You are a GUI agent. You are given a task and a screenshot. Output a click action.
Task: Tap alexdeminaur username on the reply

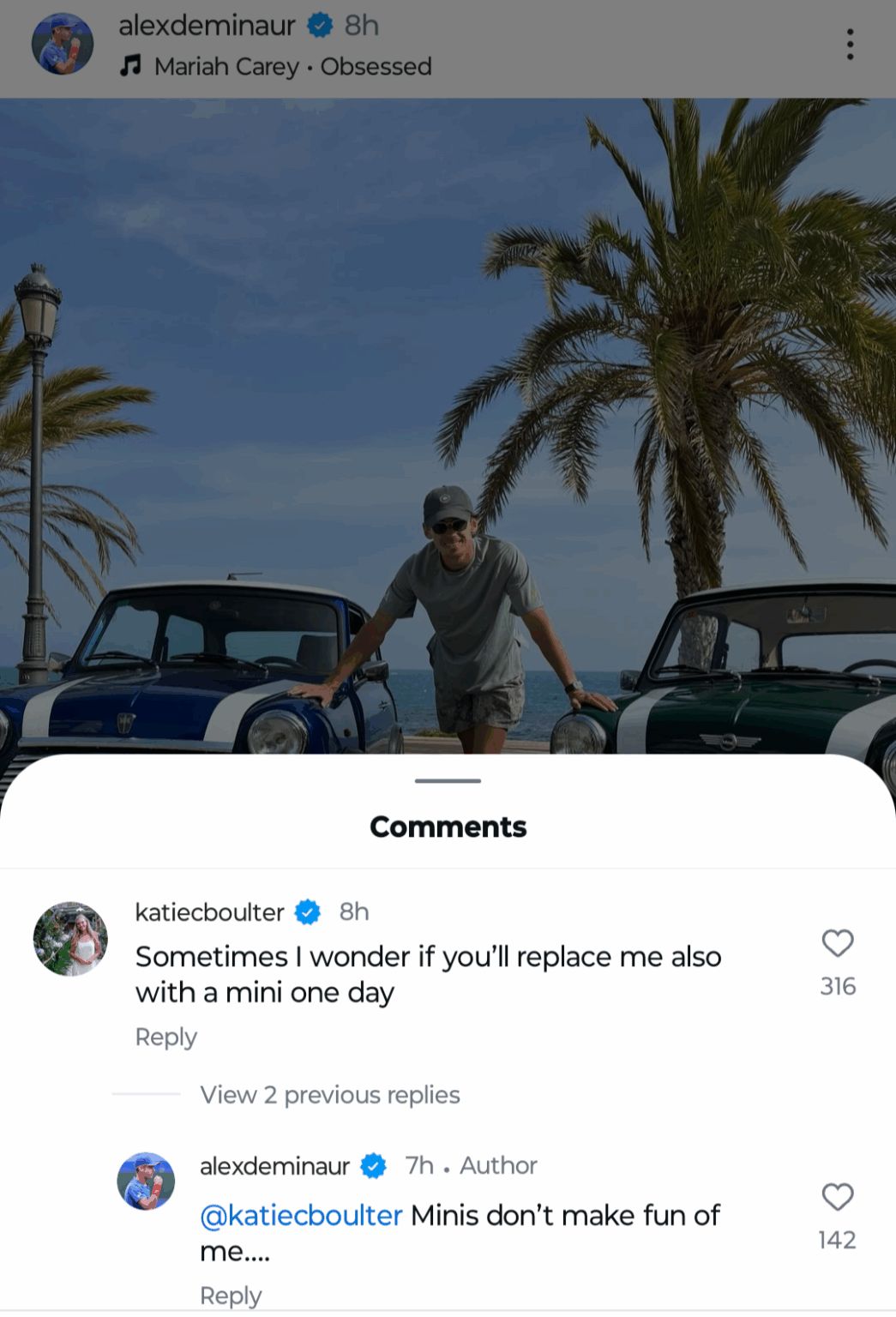click(274, 1166)
